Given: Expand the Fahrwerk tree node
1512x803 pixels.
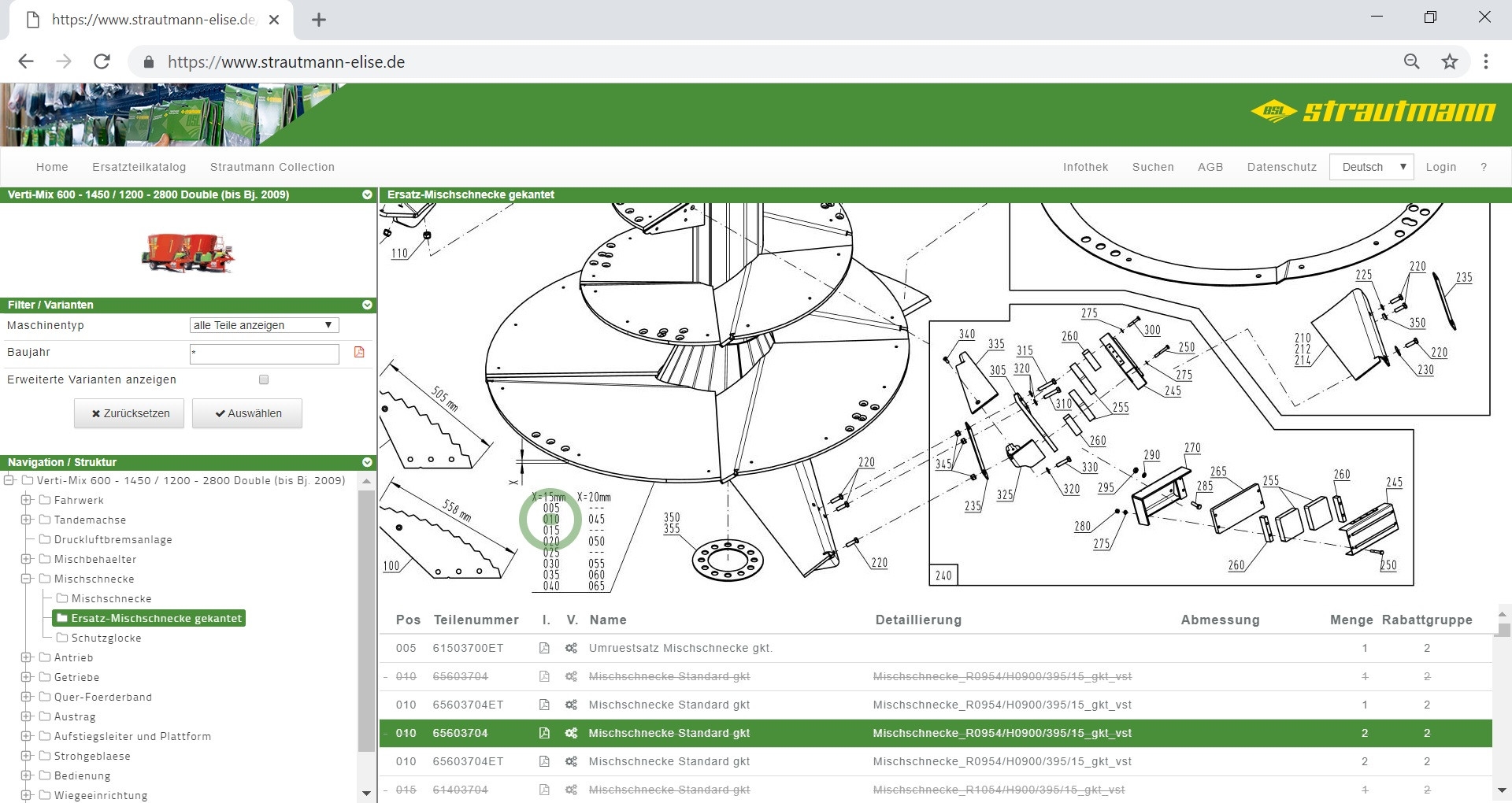Looking at the screenshot, I should 26,500.
